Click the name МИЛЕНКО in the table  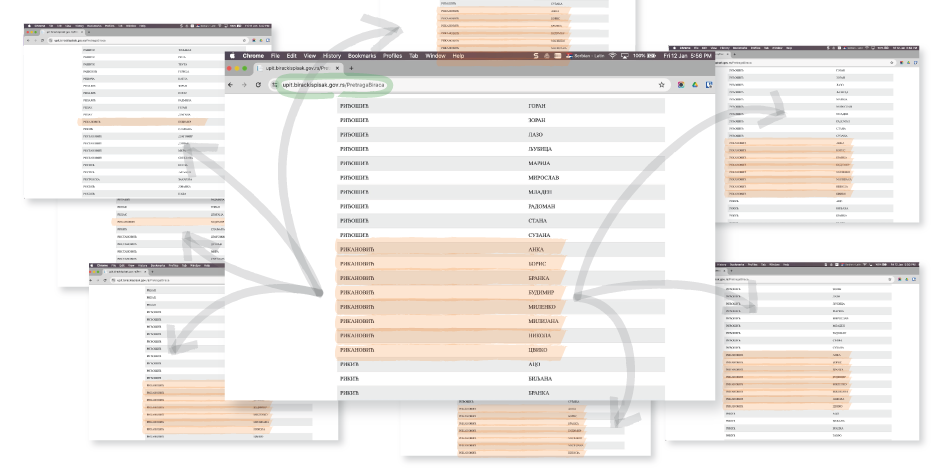pyautogui.click(x=542, y=307)
